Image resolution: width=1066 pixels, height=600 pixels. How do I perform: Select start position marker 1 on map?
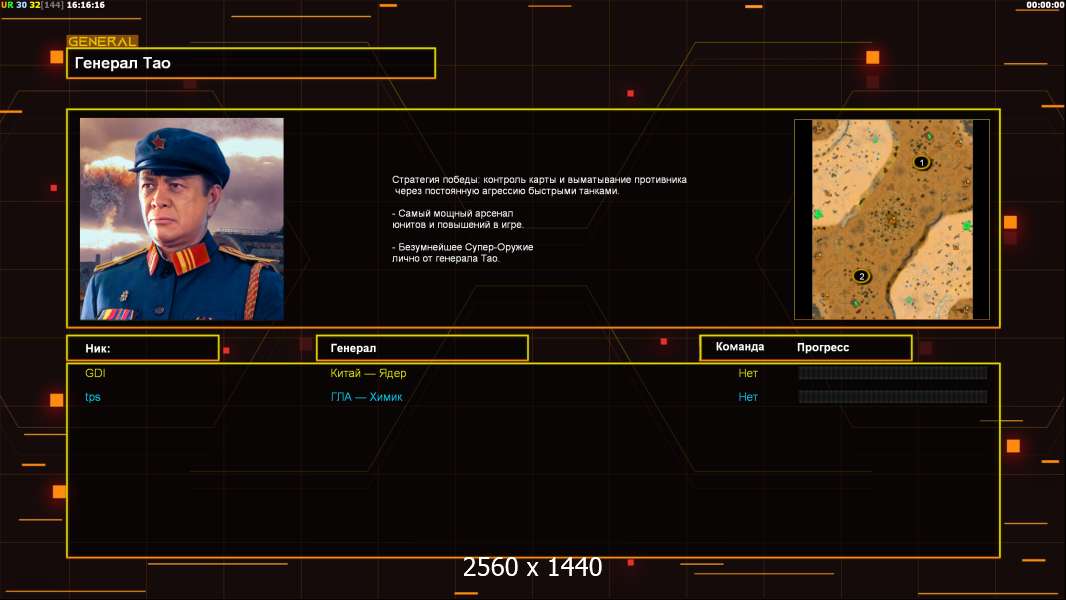click(x=921, y=162)
